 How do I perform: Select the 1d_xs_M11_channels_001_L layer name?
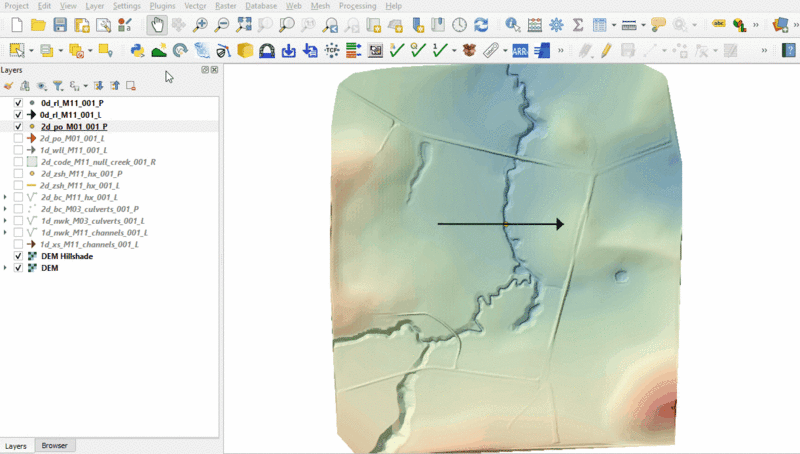(89, 244)
